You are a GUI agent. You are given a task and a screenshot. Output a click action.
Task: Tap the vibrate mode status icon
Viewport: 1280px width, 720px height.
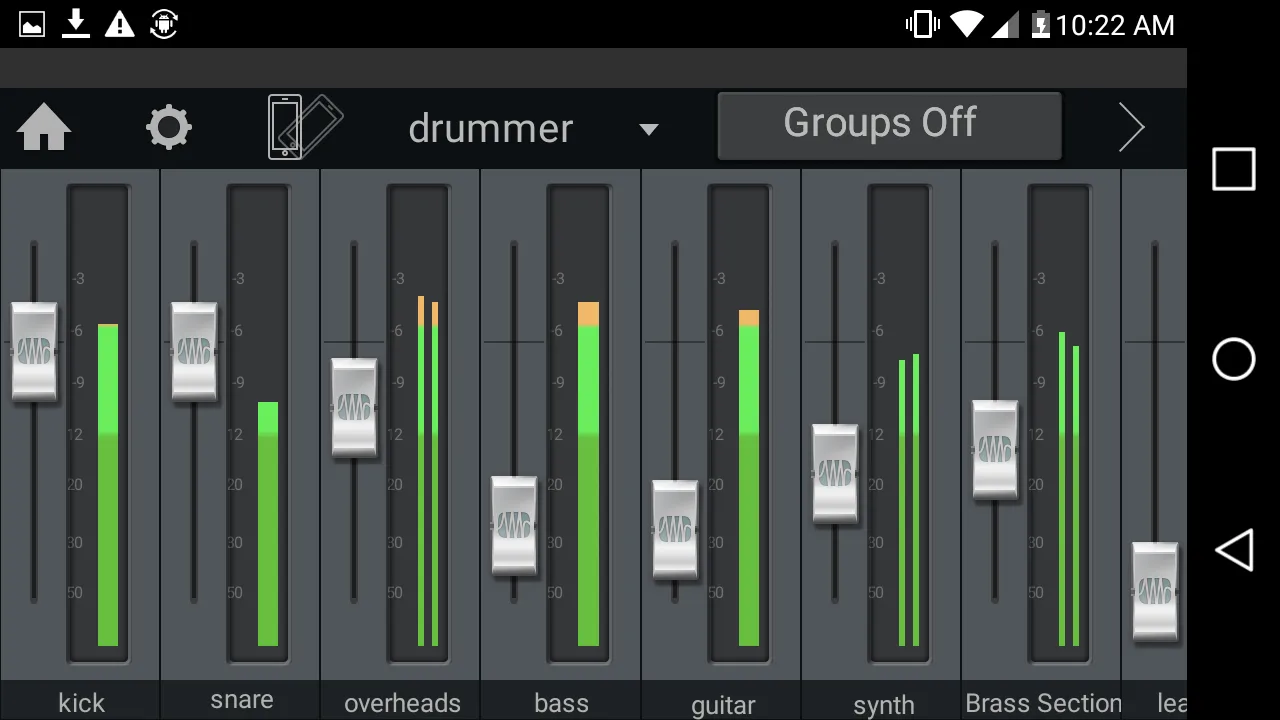pyautogui.click(x=921, y=24)
